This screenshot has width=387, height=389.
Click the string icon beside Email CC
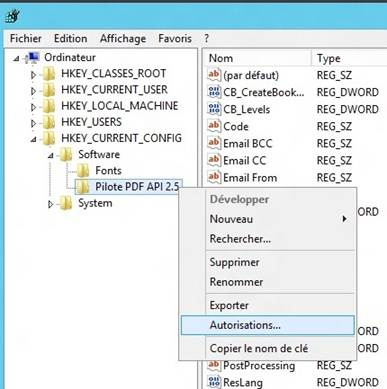click(x=214, y=160)
